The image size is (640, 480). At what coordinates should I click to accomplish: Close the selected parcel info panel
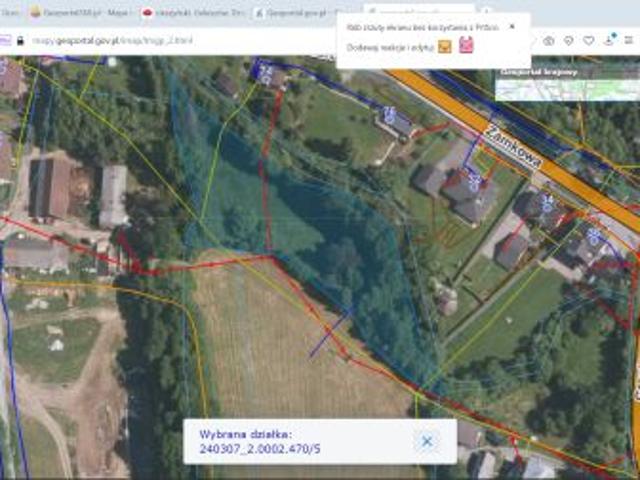click(x=427, y=441)
